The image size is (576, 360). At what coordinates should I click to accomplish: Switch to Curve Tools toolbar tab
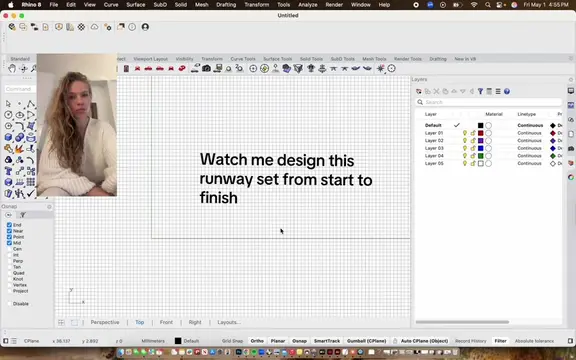pos(243,59)
